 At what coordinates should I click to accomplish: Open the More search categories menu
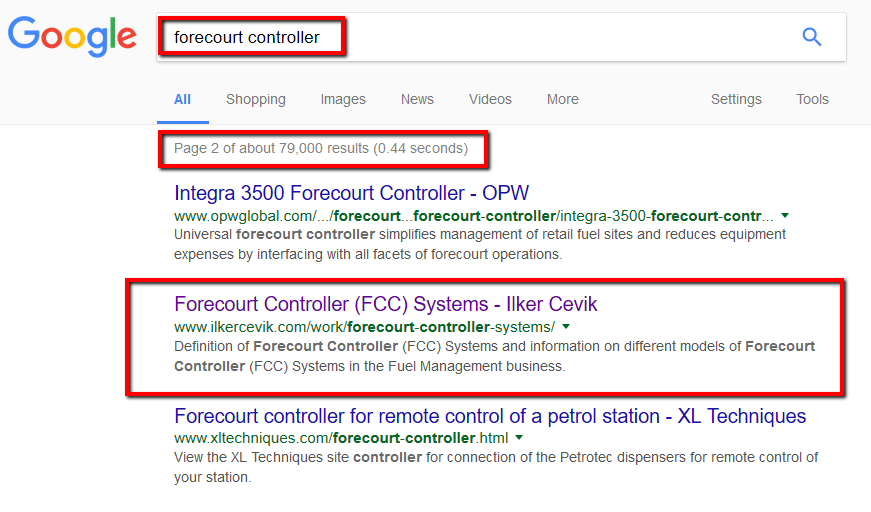563,99
